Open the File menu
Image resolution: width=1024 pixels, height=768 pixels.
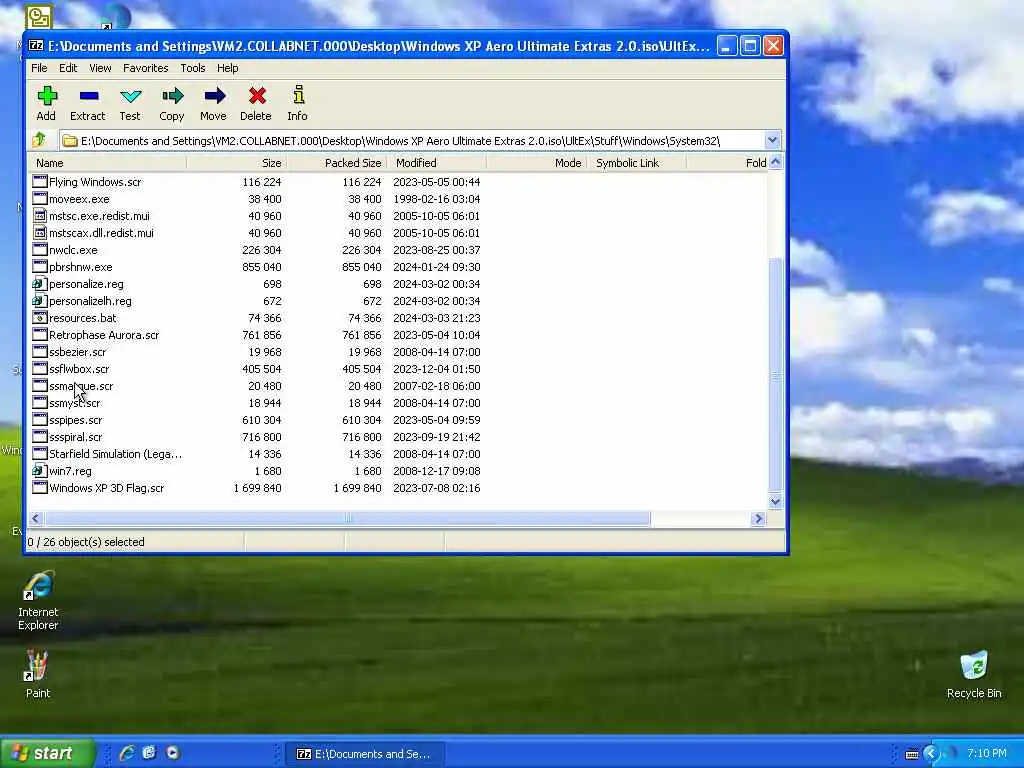39,68
